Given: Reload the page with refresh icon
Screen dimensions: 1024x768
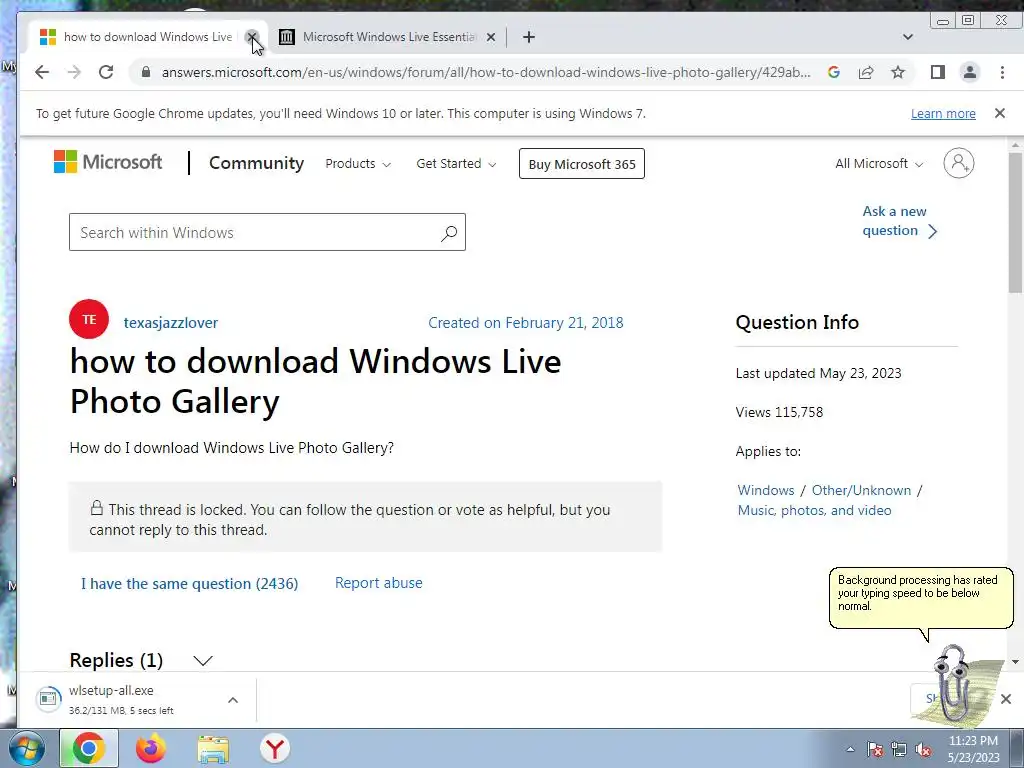Looking at the screenshot, I should point(106,72).
